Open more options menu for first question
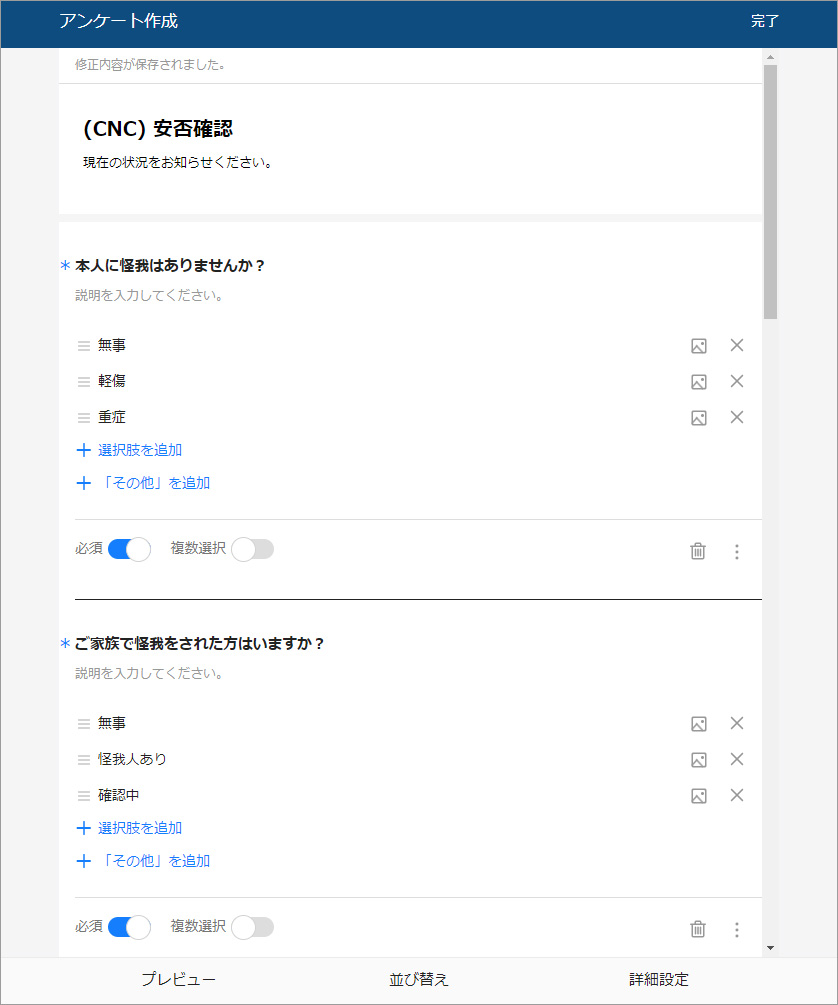The width and height of the screenshot is (838, 1005). pos(737,551)
